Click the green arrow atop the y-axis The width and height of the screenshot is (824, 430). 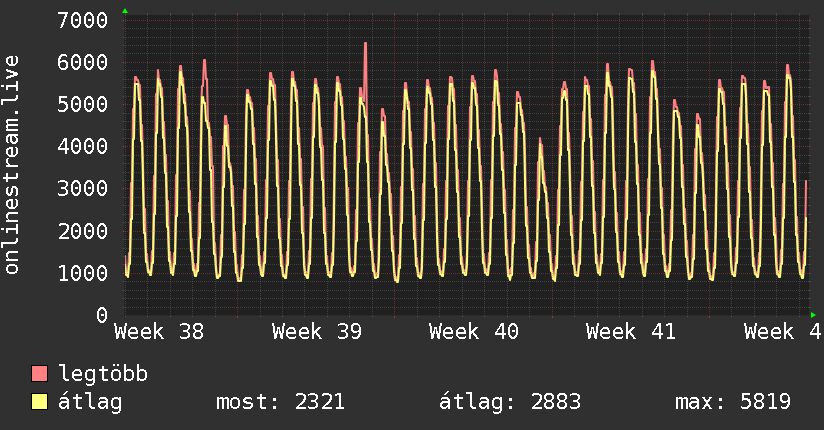tap(125, 10)
